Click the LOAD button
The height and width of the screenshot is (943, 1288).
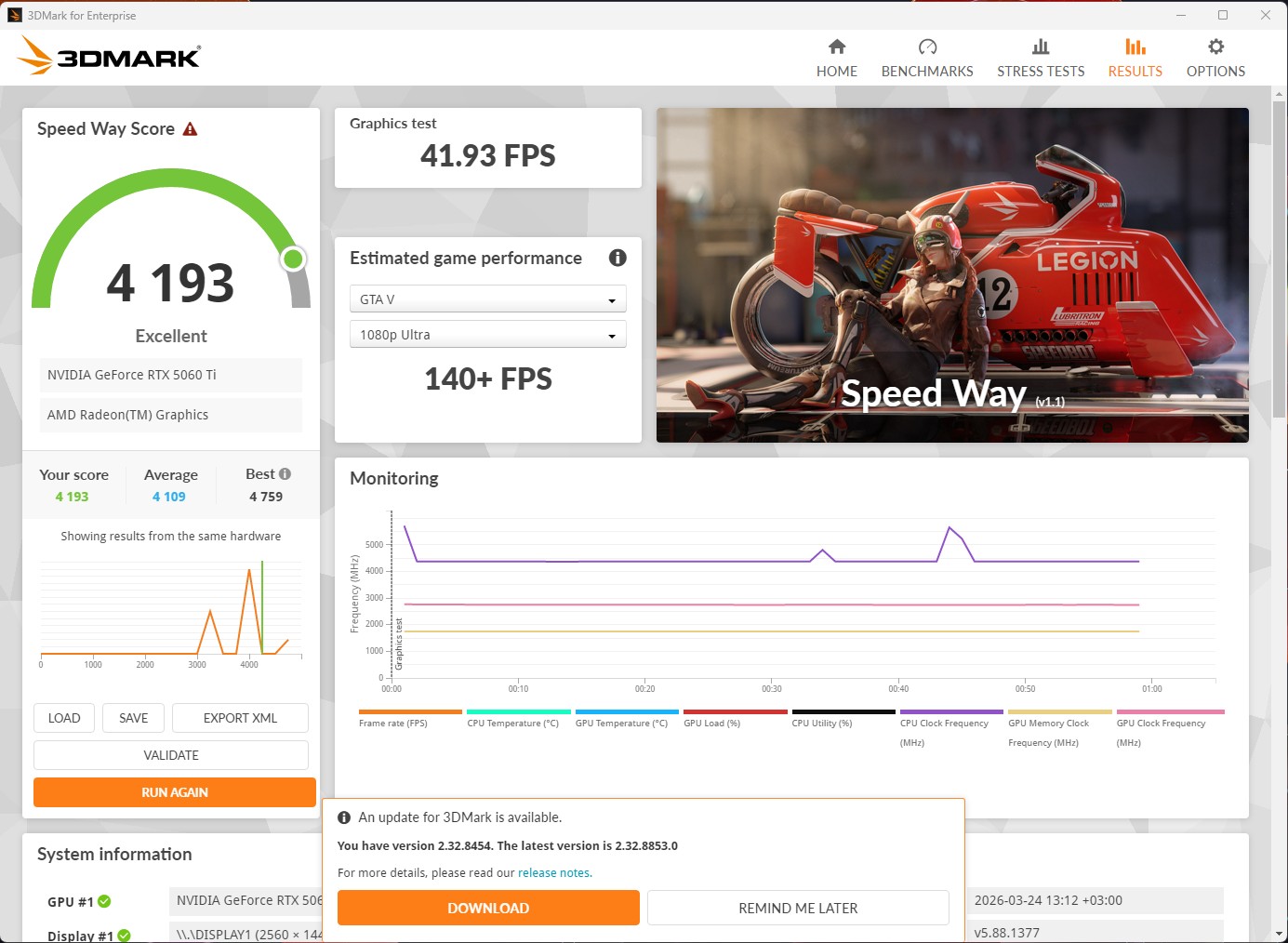click(64, 718)
